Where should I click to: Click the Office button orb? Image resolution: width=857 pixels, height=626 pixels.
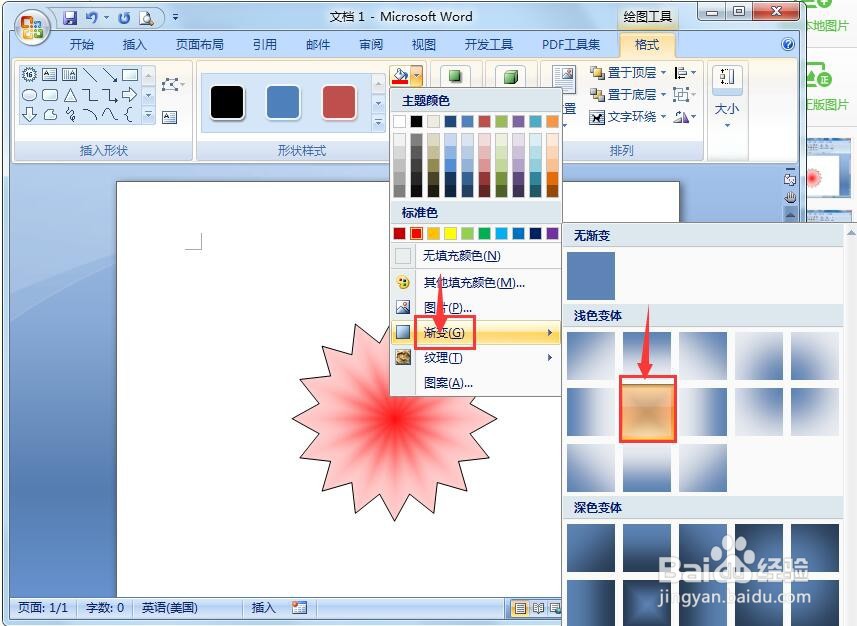coord(32,26)
